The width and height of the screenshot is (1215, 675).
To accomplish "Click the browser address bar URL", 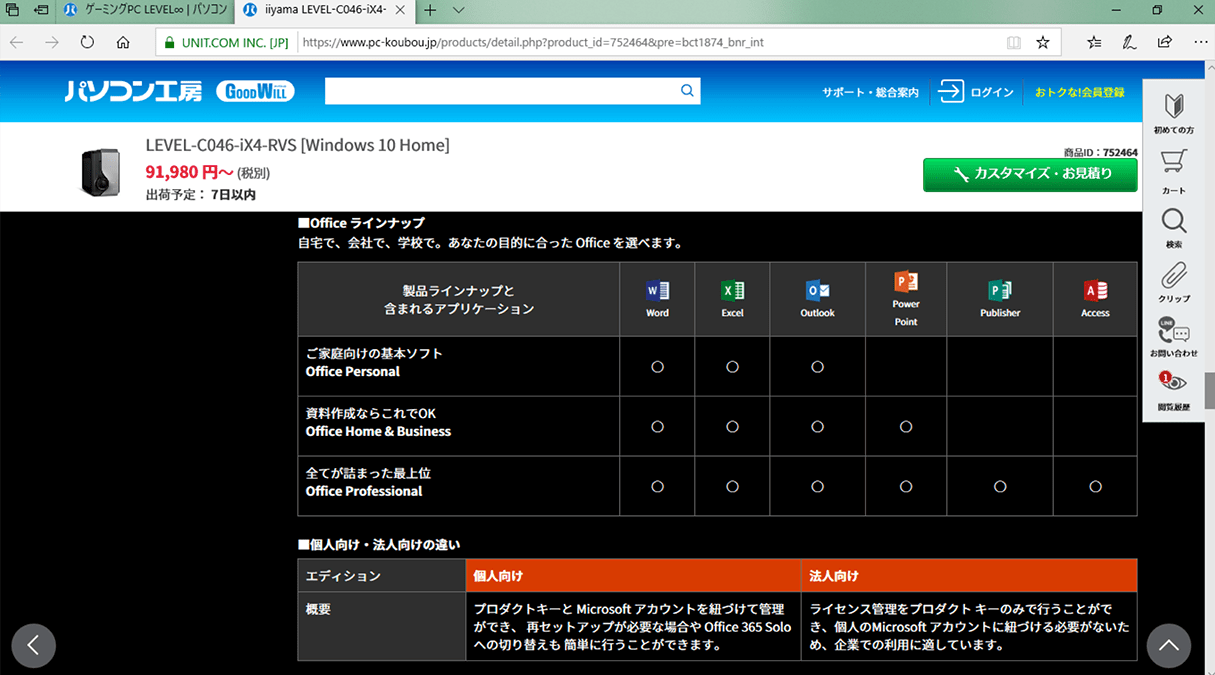I will [532, 42].
